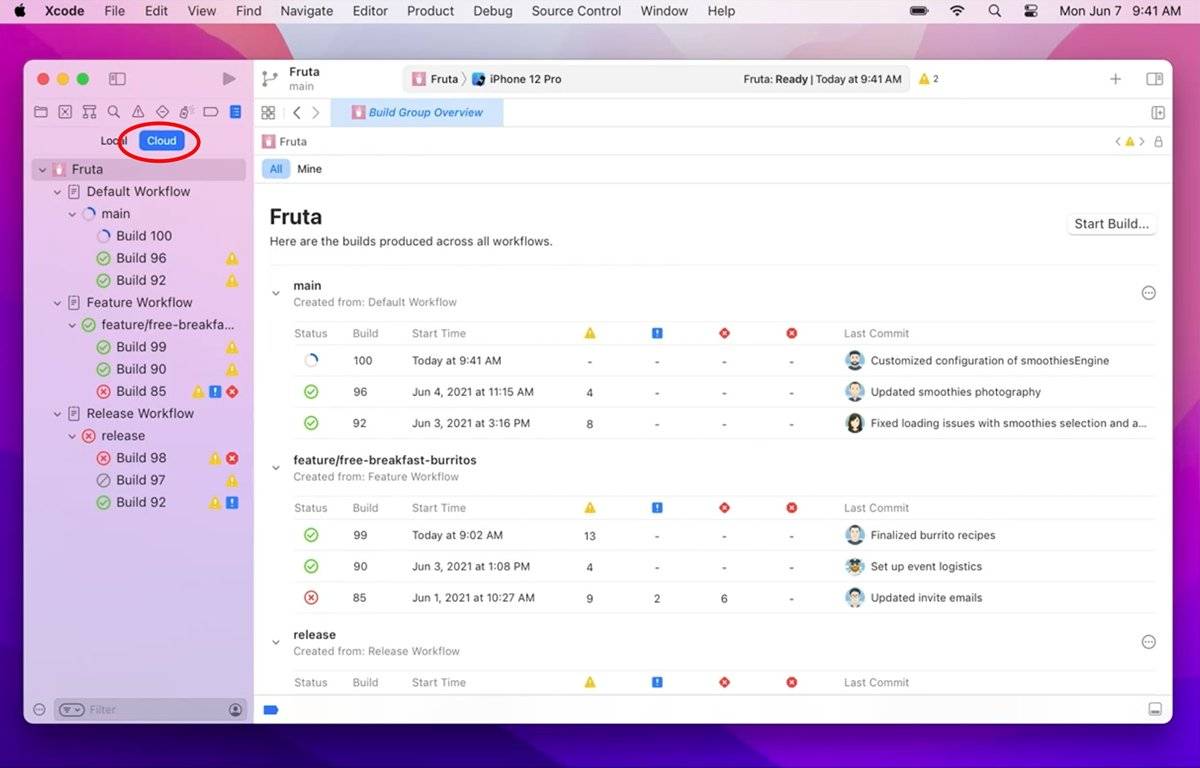
Task: Open the Editor menu
Action: [370, 11]
